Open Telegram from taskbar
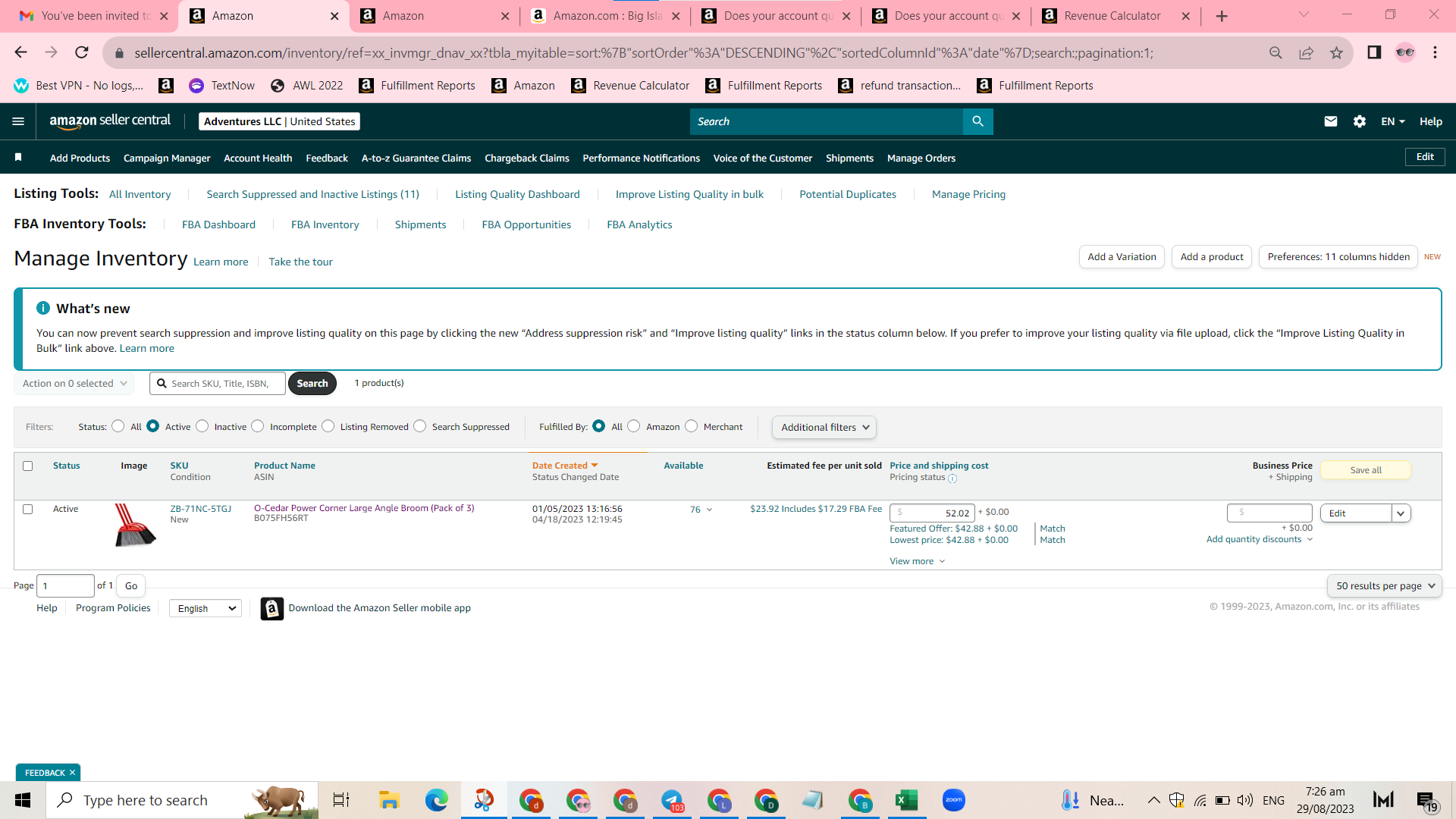This screenshot has width=1456, height=819. coord(673,800)
